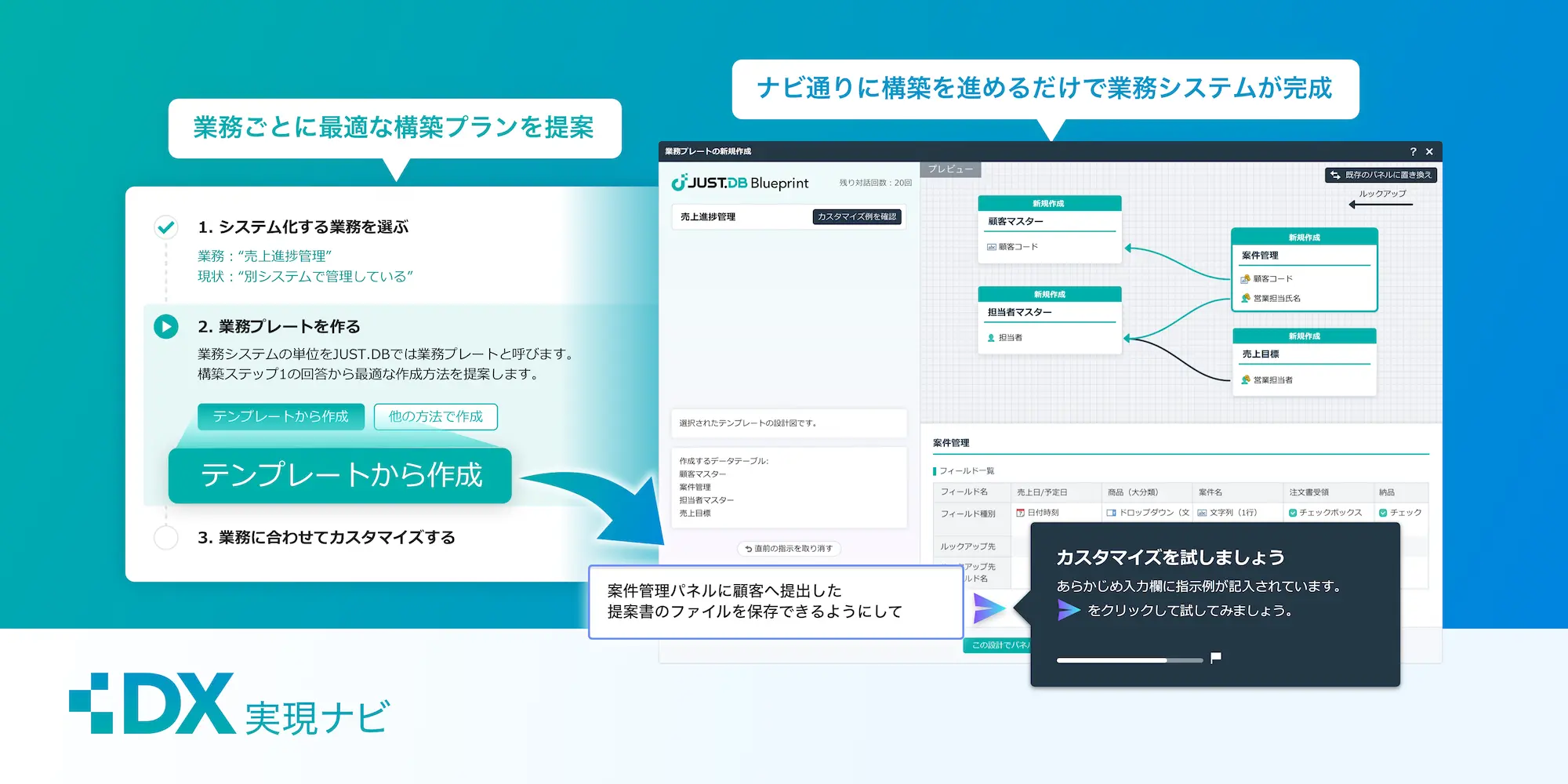Toggle the 納品 checkbox
Viewport: 1568px width, 784px height.
(x=1384, y=511)
